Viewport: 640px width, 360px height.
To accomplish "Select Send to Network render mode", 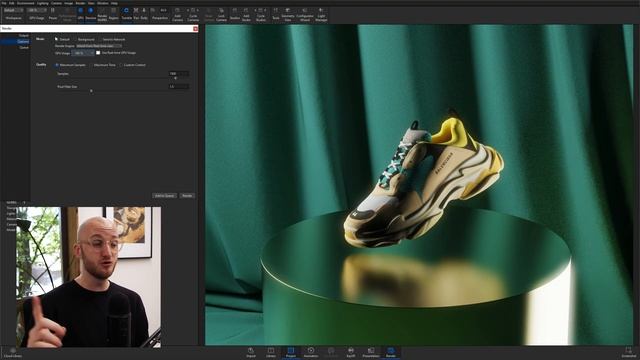I will (x=111, y=40).
